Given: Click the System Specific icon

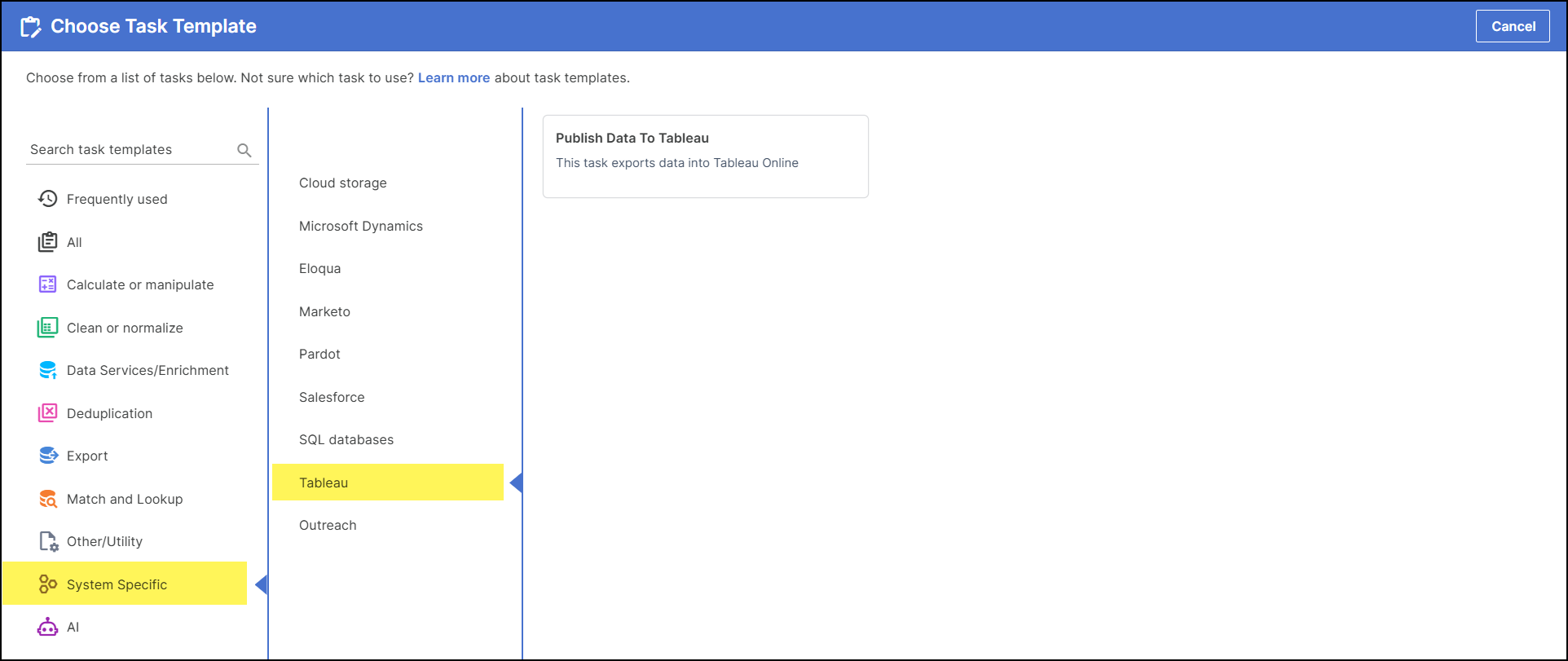Looking at the screenshot, I should coord(48,584).
